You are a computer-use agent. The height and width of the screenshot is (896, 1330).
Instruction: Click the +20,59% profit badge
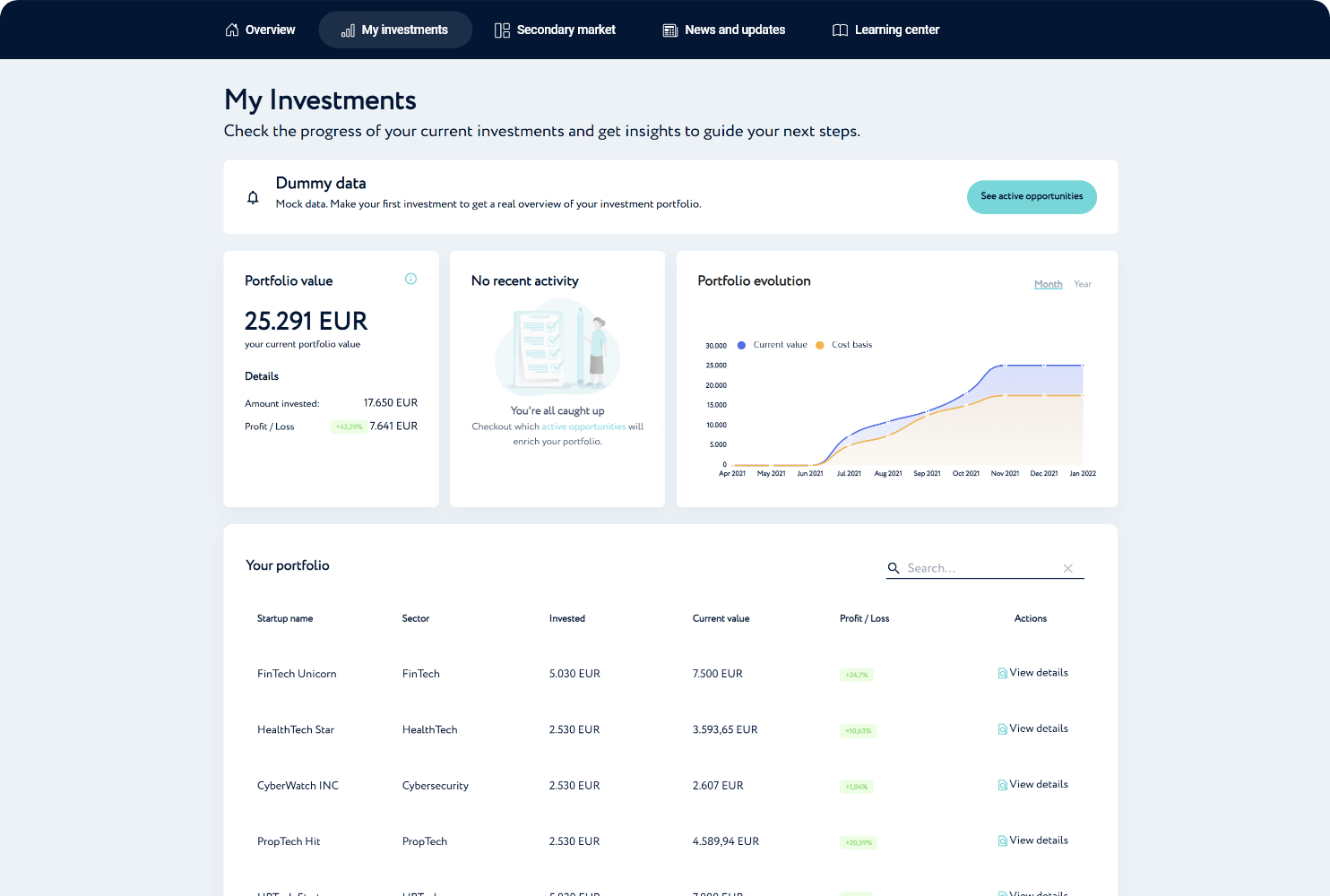(859, 842)
